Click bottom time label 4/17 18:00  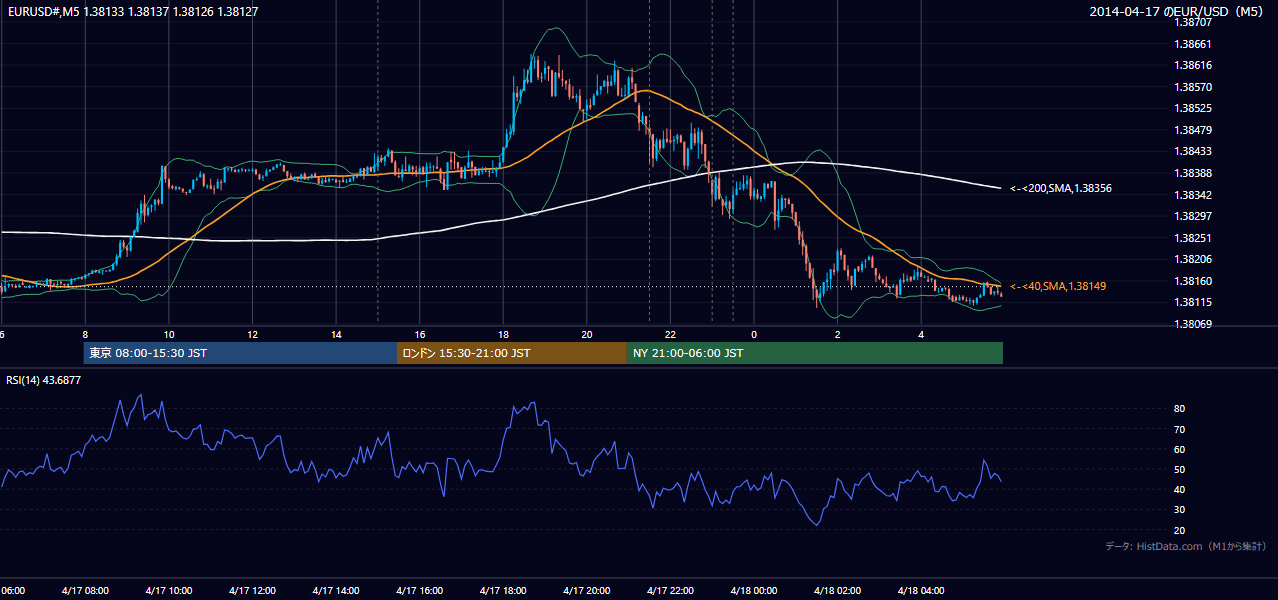click(503, 590)
